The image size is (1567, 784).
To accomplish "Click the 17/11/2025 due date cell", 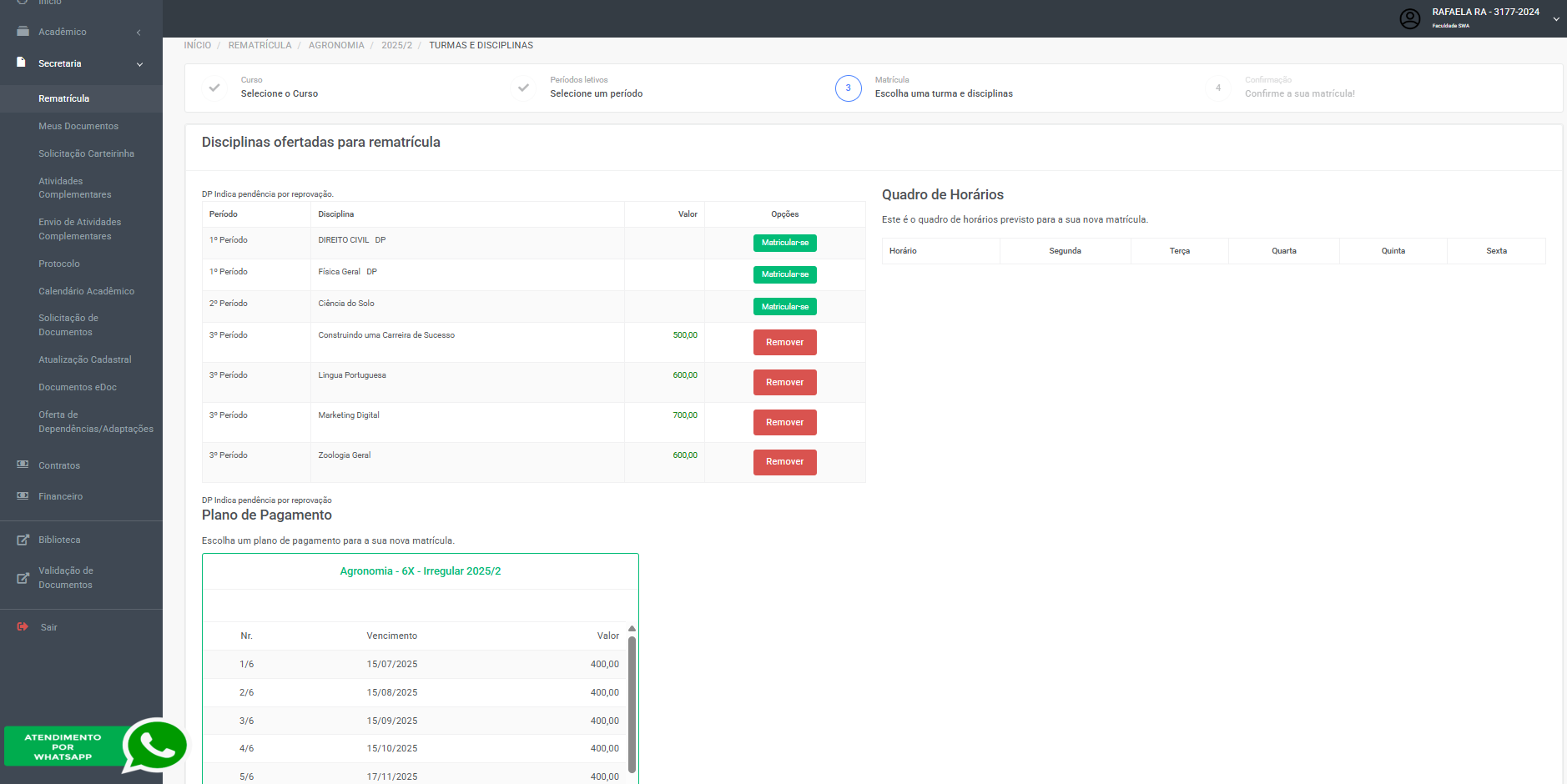I will coord(392,776).
